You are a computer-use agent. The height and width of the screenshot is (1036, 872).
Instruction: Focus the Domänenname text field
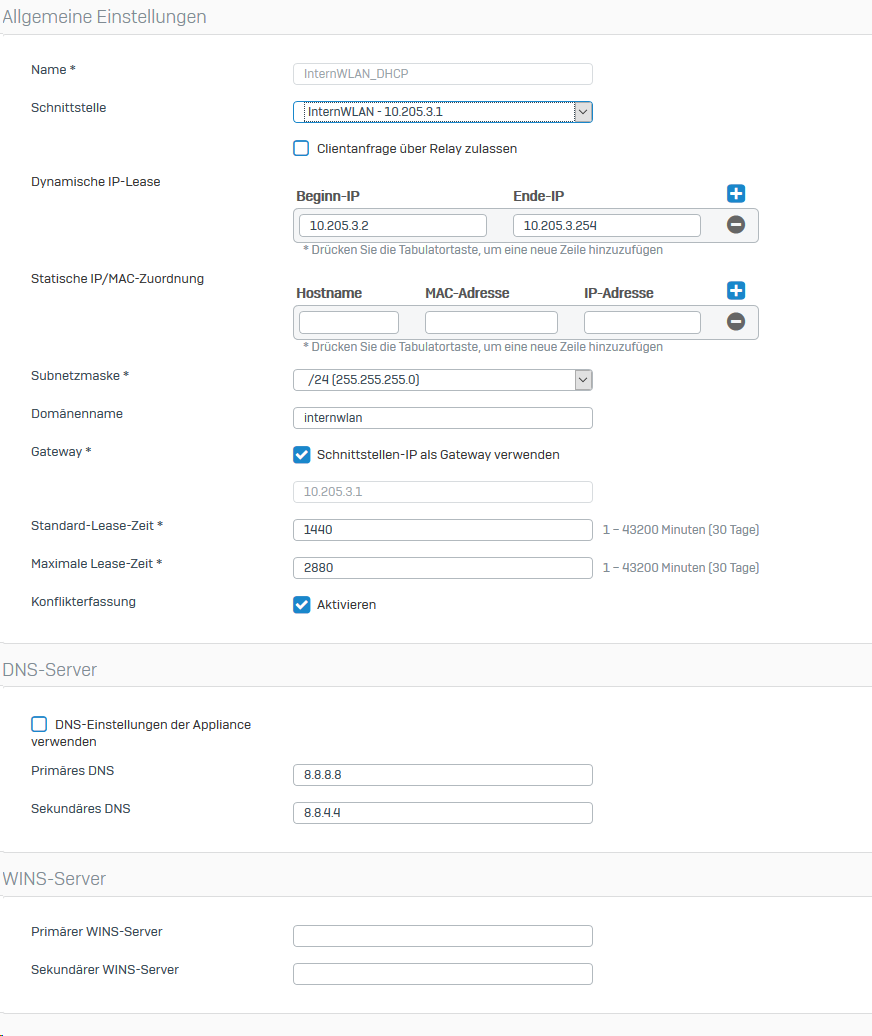442,418
